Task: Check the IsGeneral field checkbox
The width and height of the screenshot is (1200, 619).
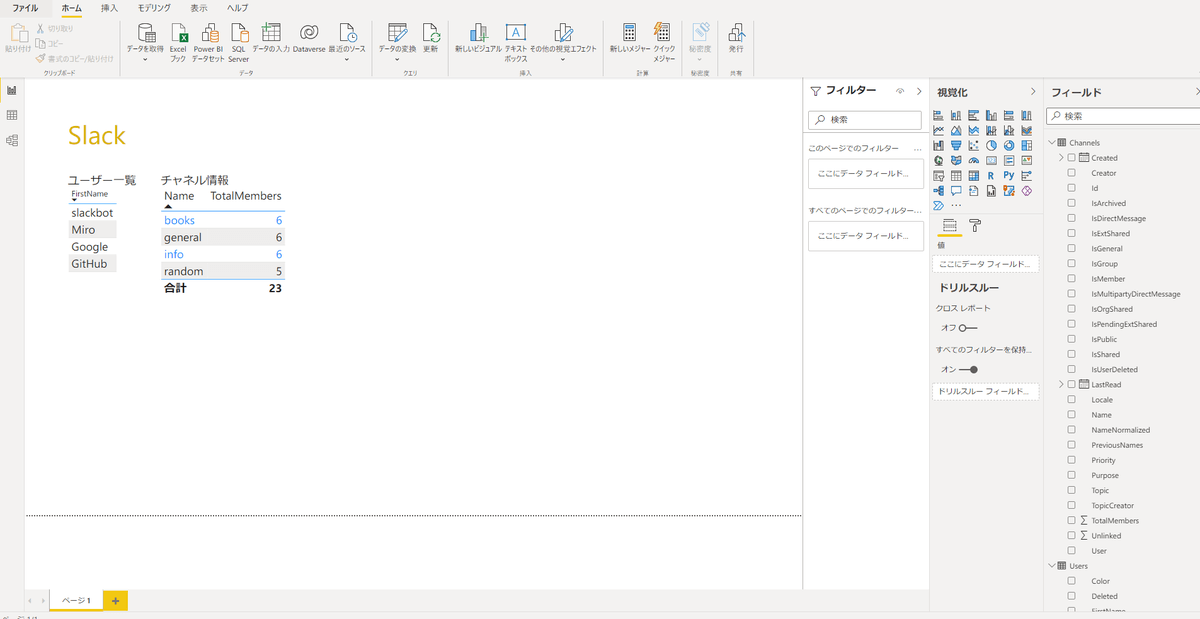Action: click(1072, 248)
